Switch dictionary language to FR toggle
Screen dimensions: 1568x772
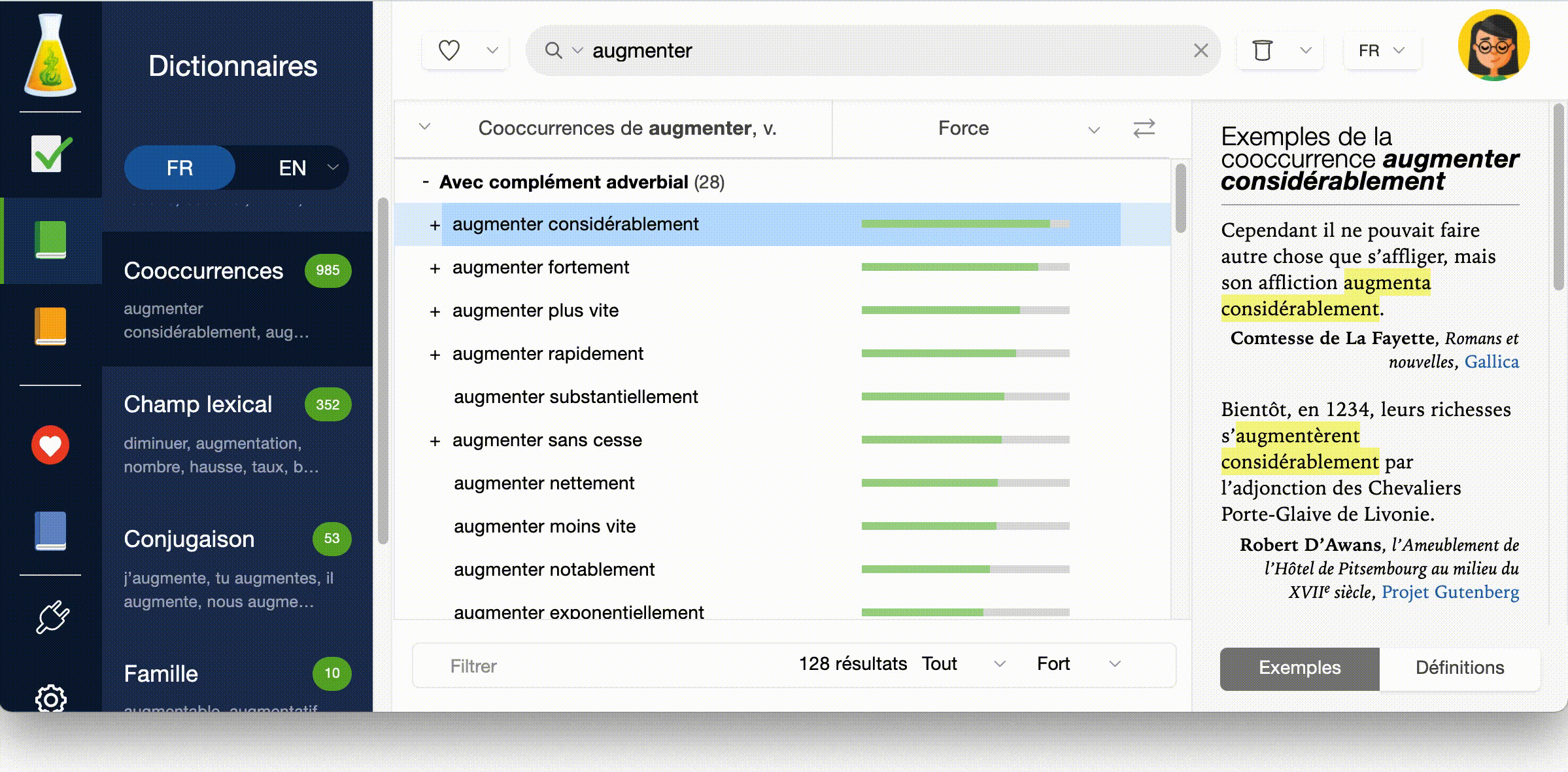tap(179, 168)
